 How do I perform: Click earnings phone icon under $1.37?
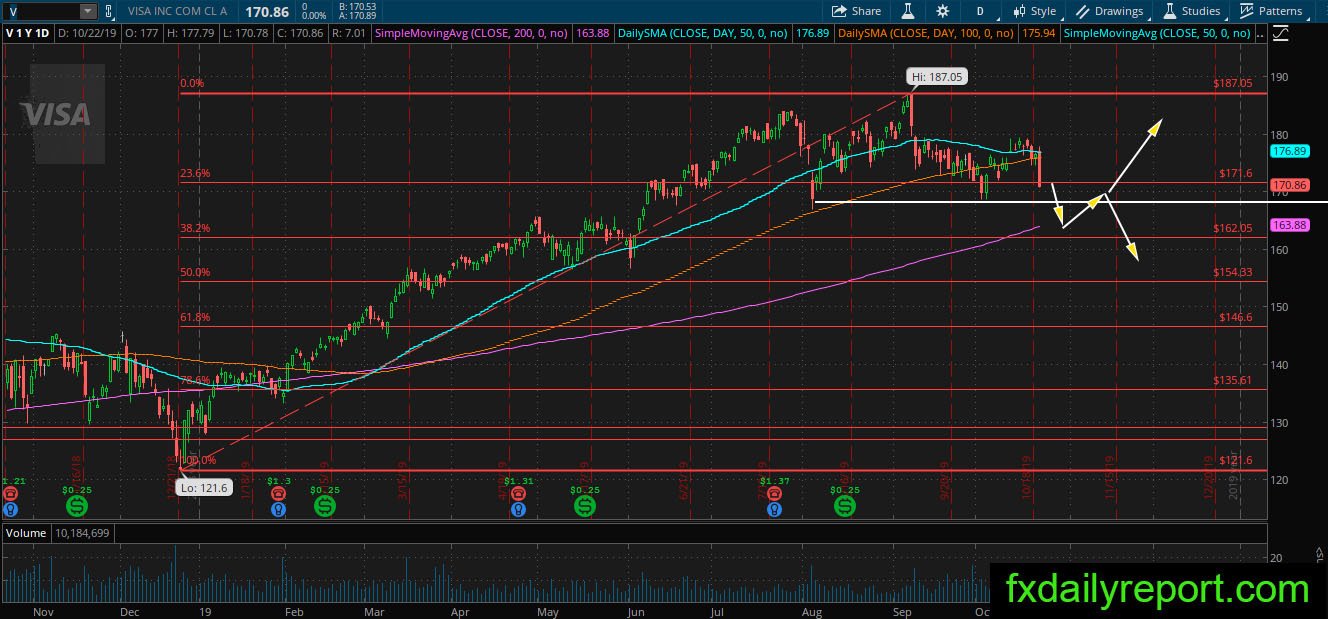coord(774,494)
